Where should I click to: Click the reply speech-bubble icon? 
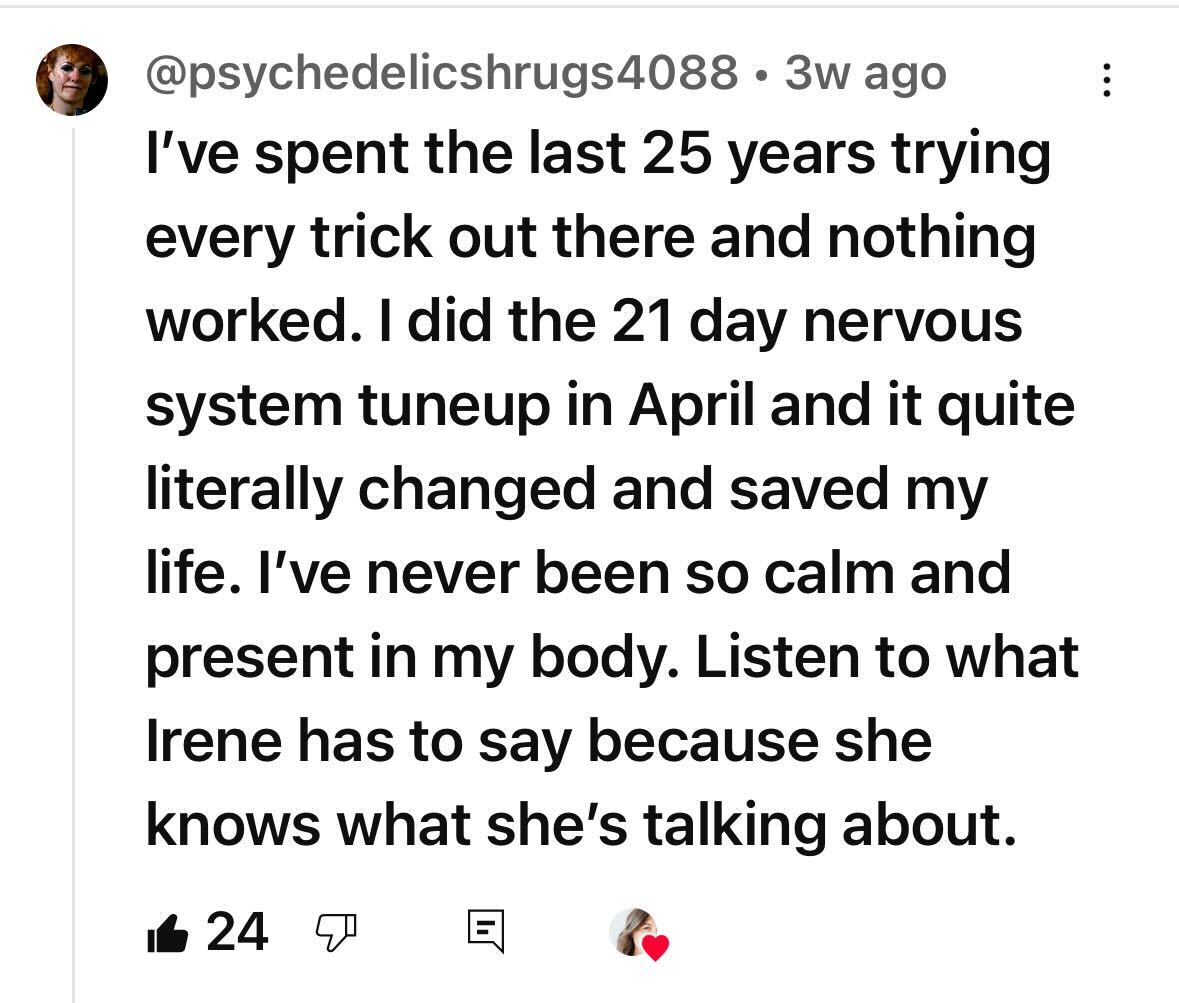click(x=486, y=931)
